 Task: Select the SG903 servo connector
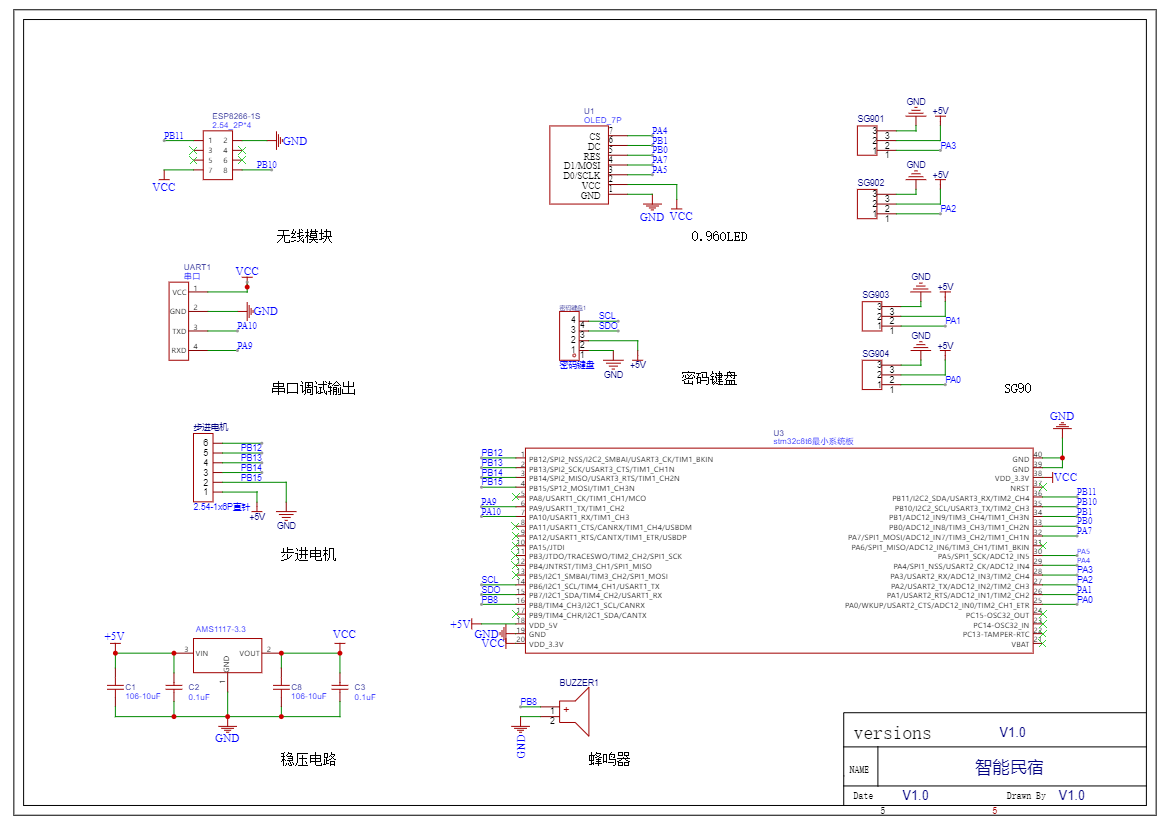coord(872,316)
